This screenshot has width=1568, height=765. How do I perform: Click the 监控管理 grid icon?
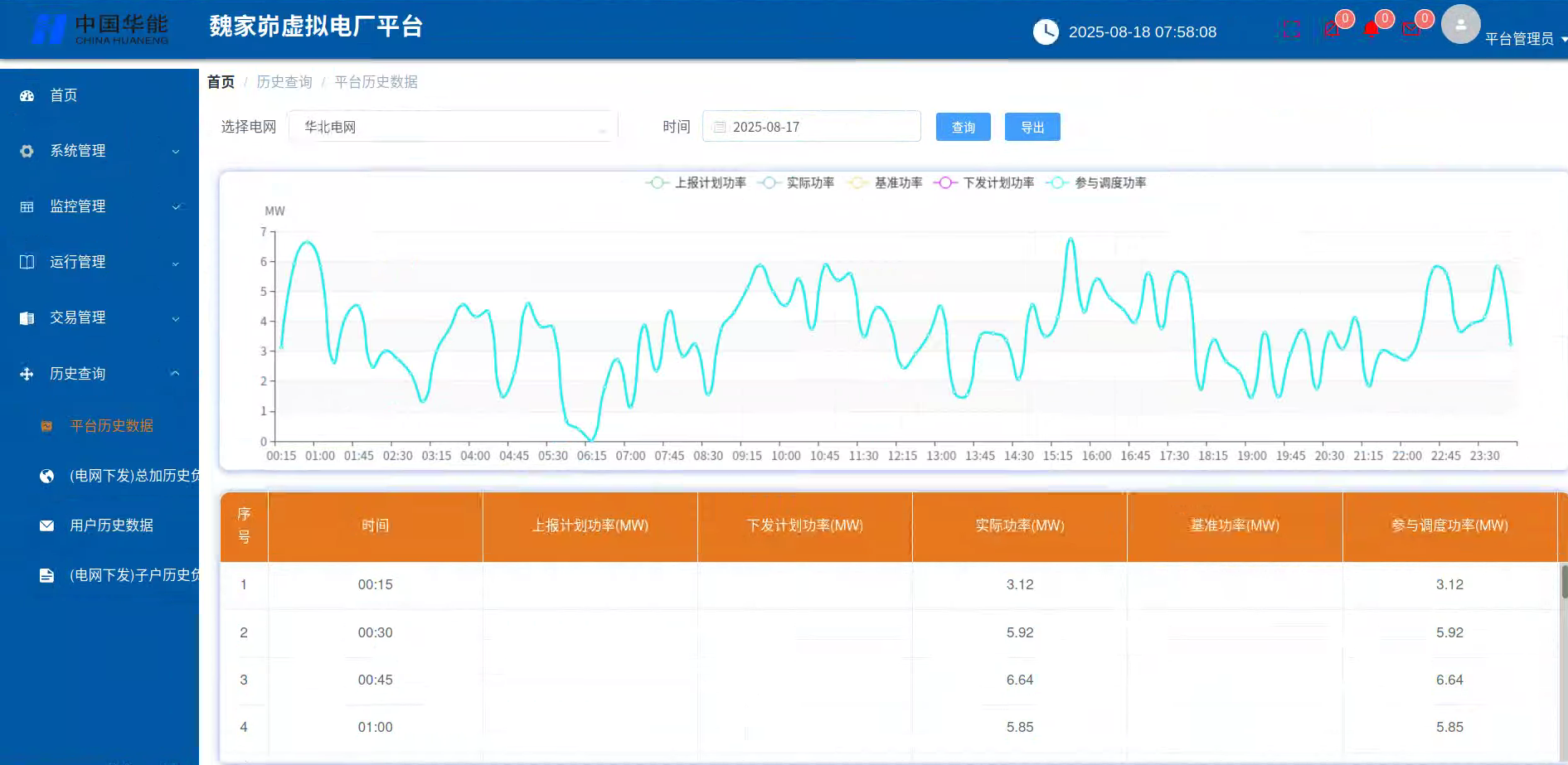pyautogui.click(x=26, y=206)
